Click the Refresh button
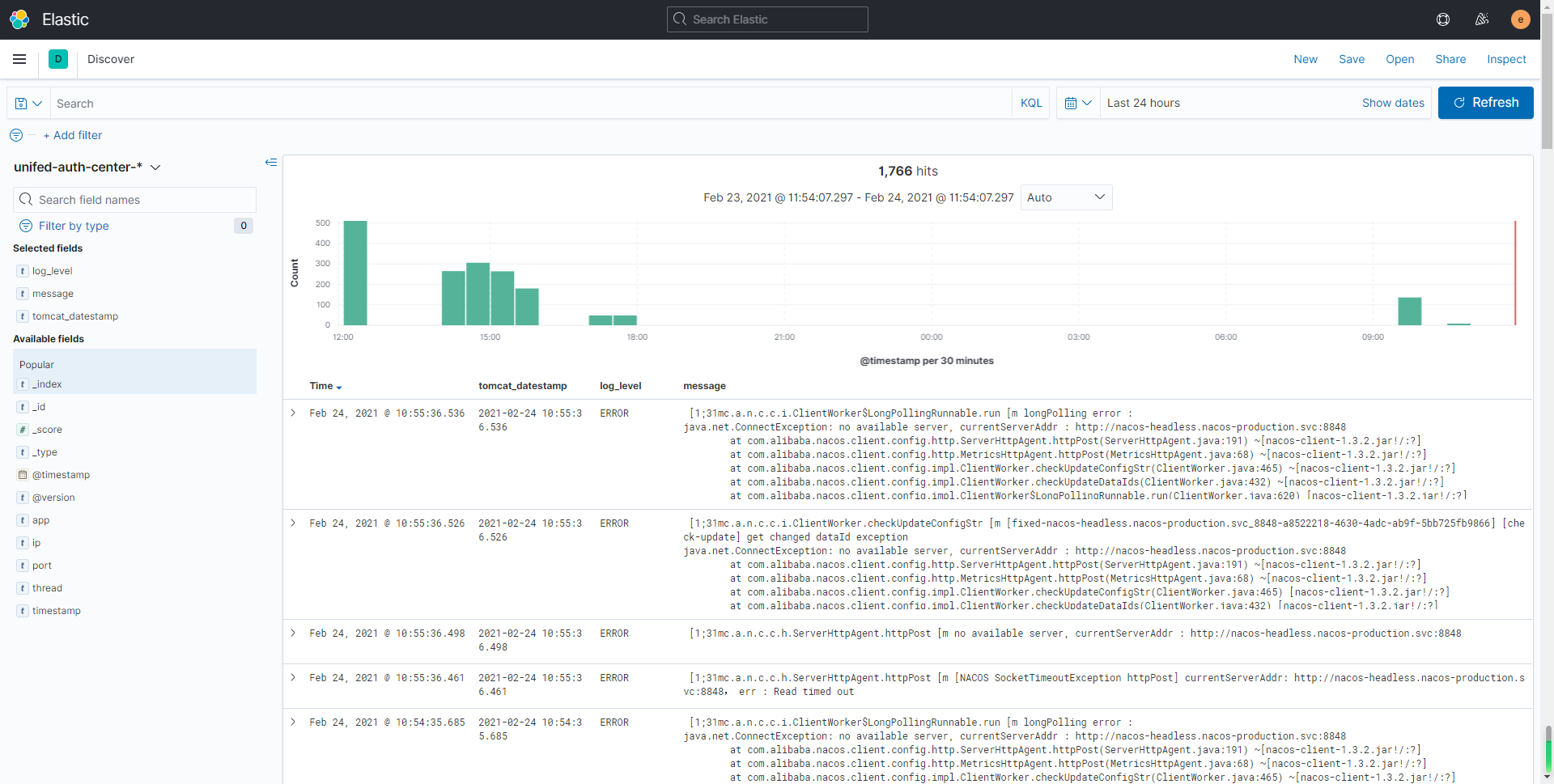 coord(1485,103)
